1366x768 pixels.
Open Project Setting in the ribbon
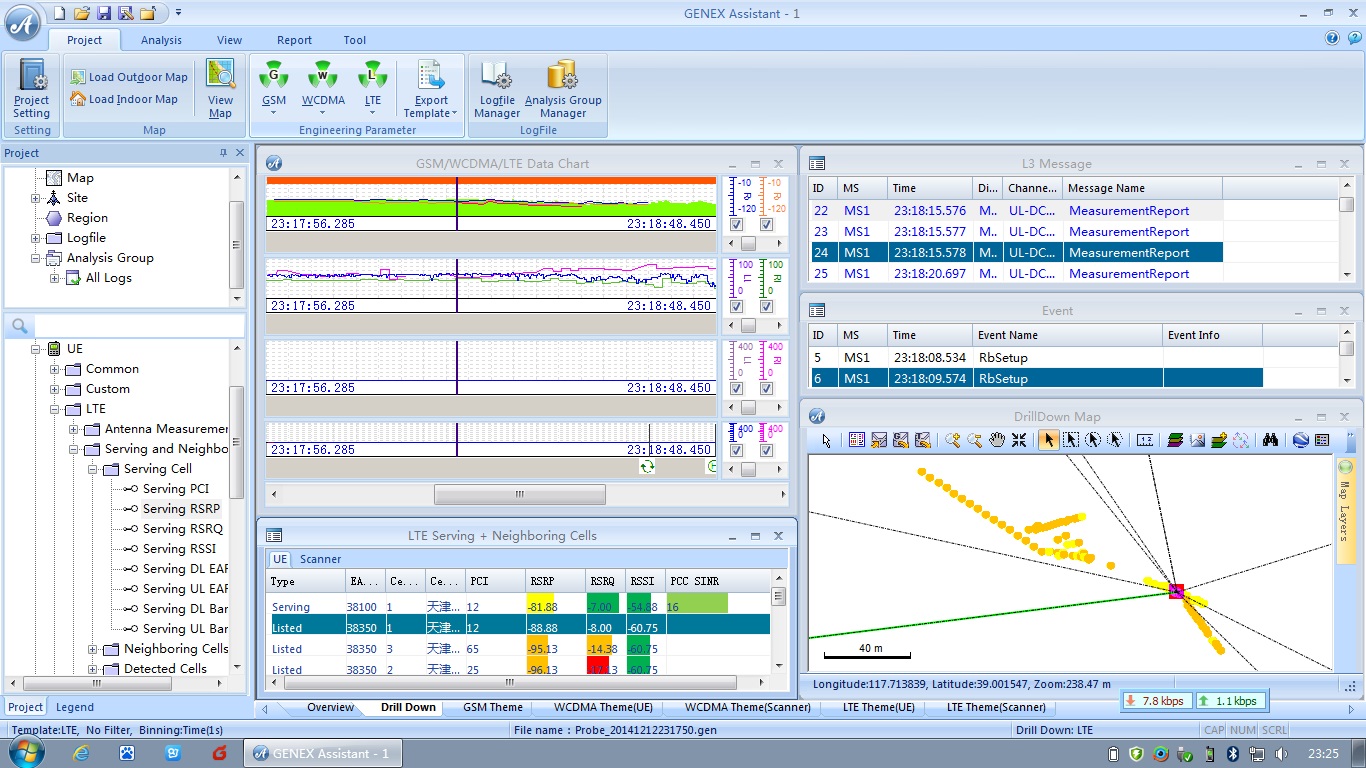click(32, 89)
